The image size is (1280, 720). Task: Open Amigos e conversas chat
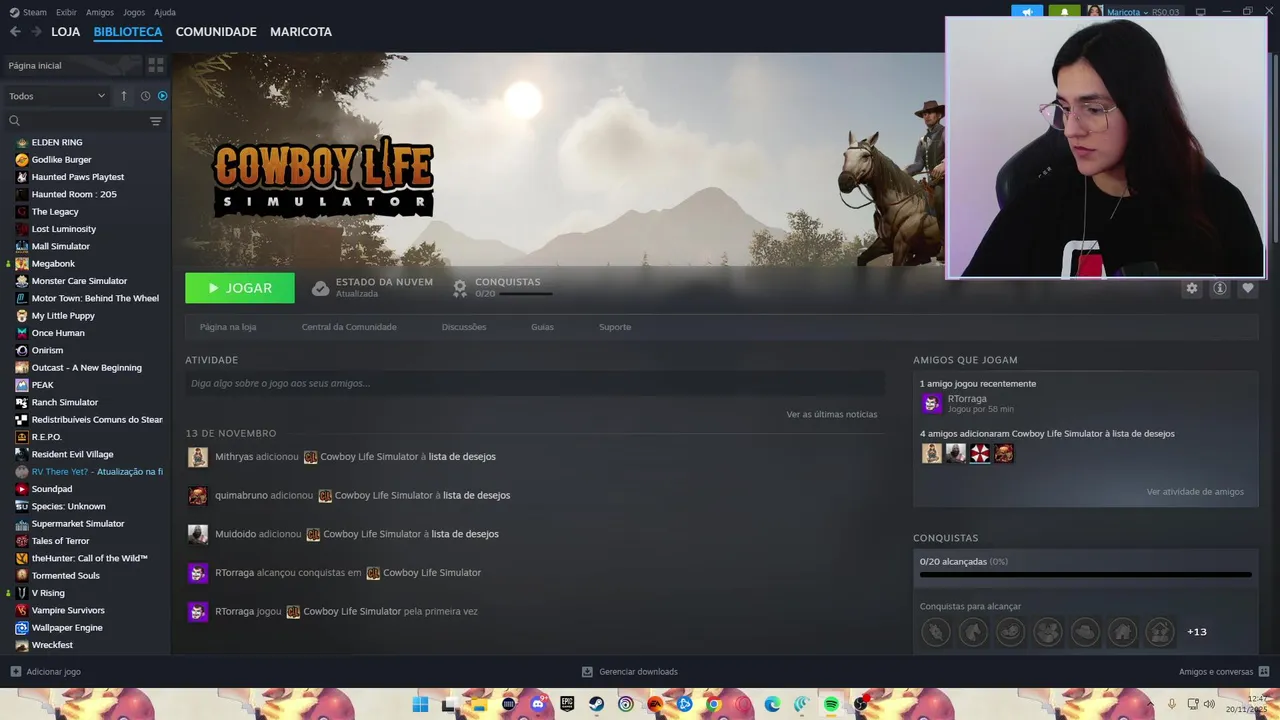point(1224,672)
